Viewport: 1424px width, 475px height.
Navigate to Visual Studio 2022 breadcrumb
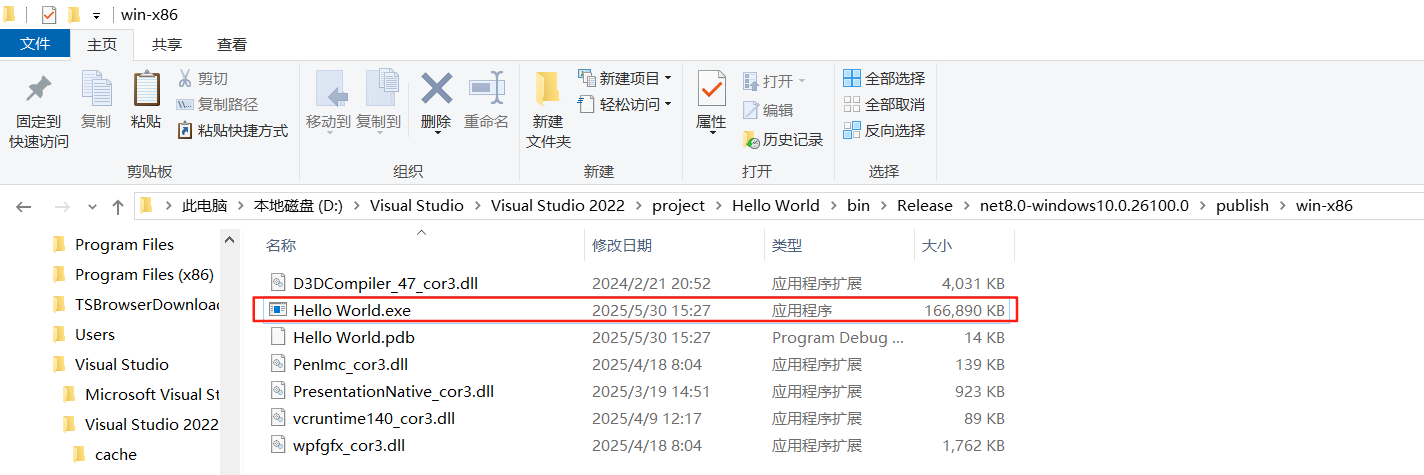coord(557,206)
